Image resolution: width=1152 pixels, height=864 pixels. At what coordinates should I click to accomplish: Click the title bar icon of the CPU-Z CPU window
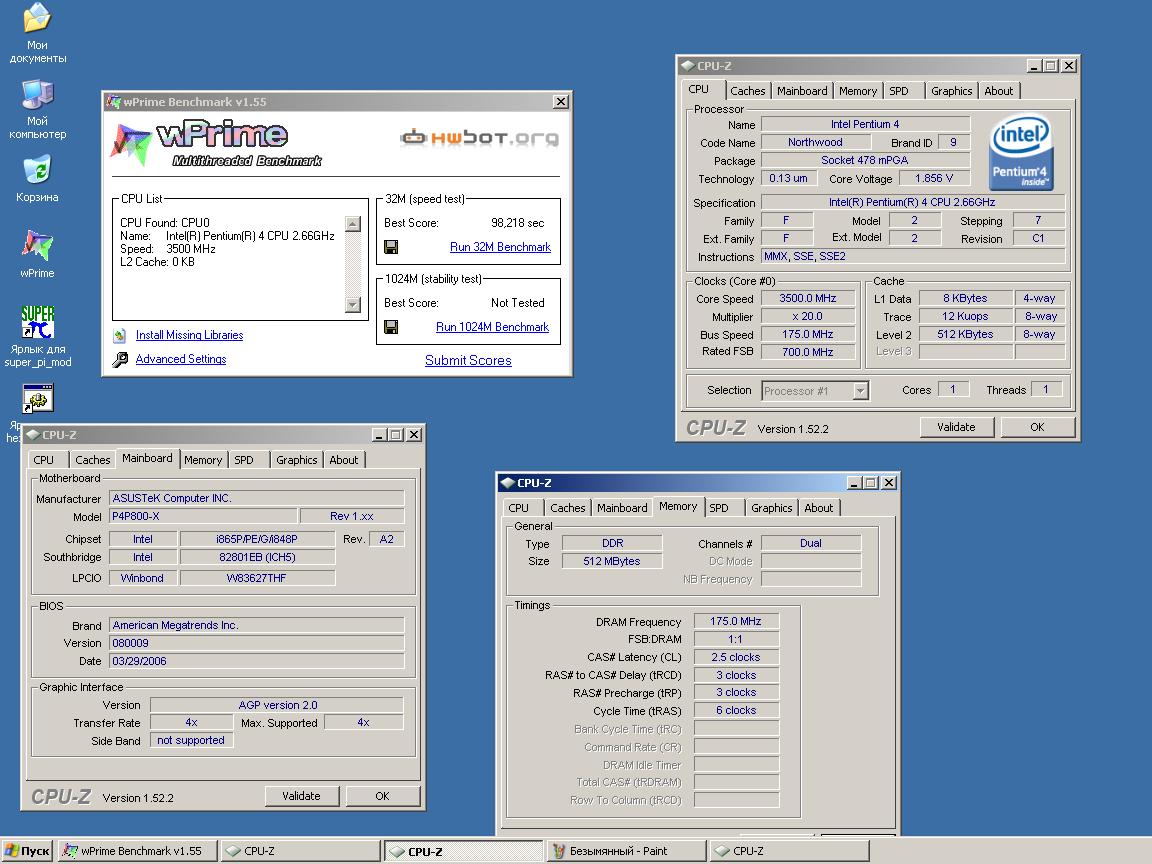click(687, 65)
